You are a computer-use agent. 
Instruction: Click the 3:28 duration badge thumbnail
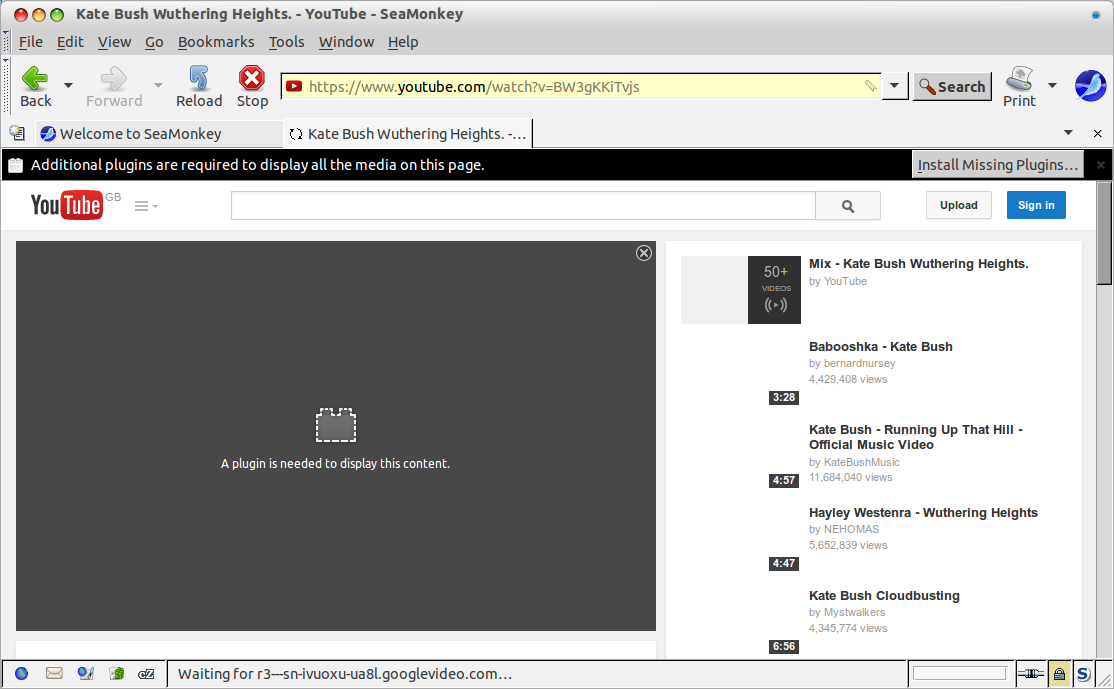click(x=784, y=397)
